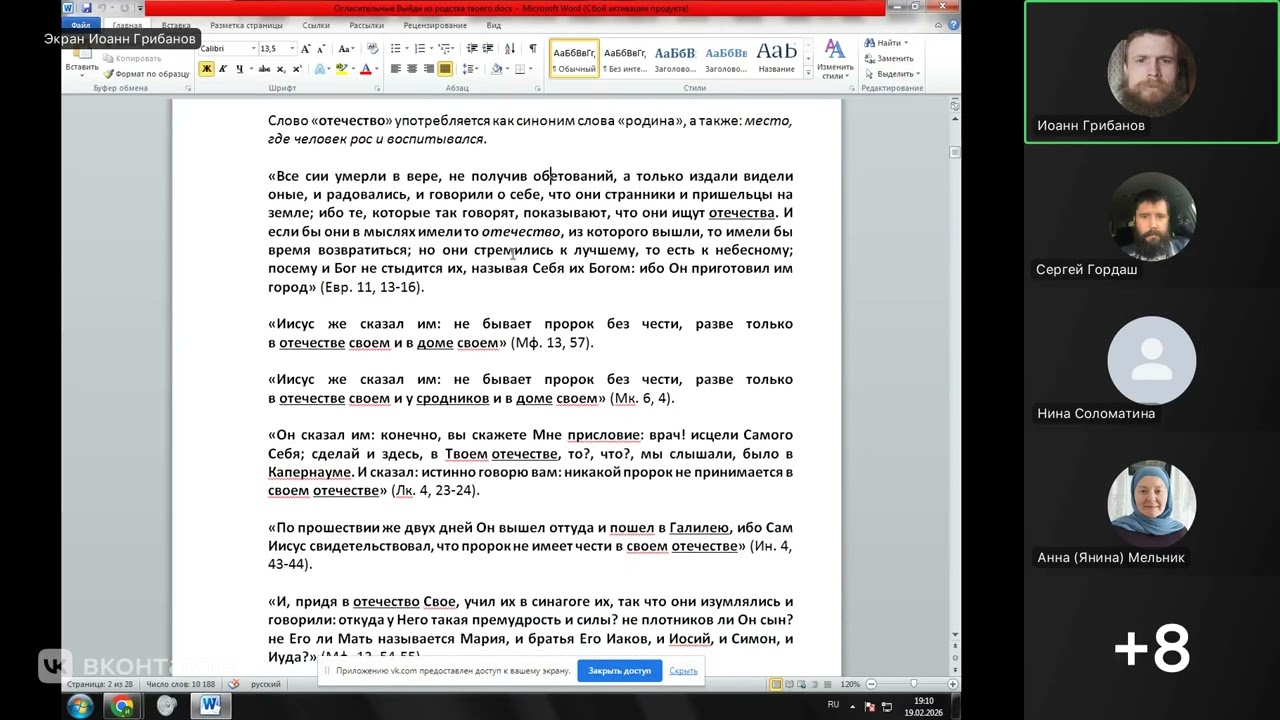This screenshot has height=720, width=1280.
Task: Increase font size with Grow Font
Action: click(305, 48)
